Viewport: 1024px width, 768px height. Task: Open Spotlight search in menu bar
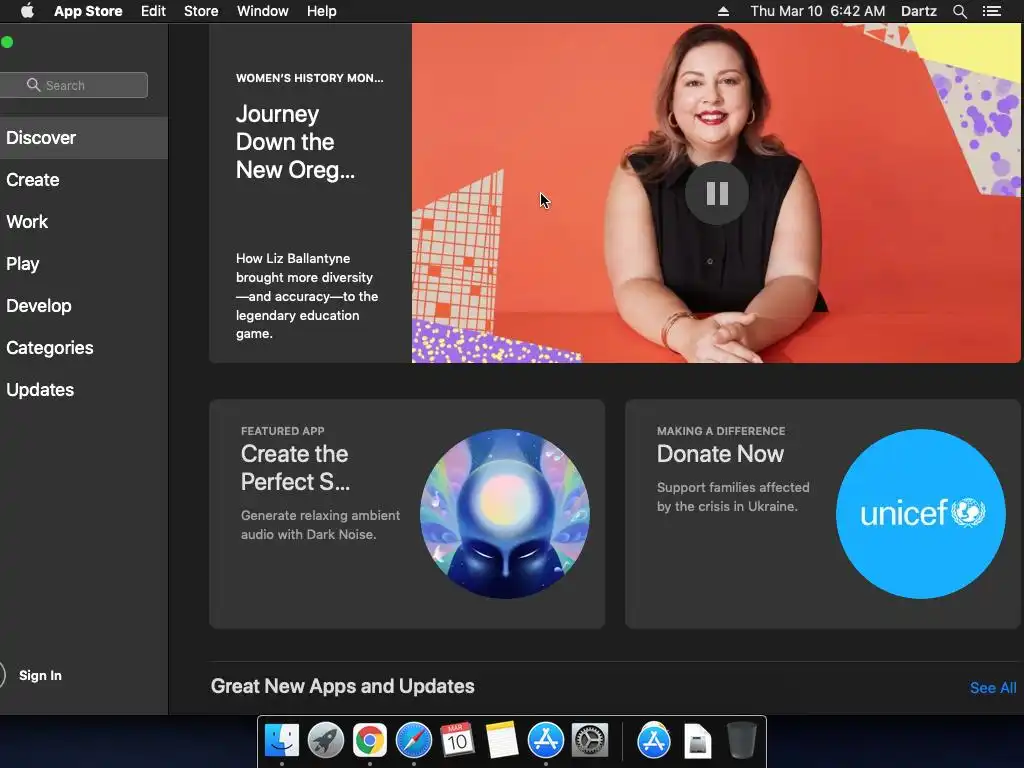click(x=959, y=11)
